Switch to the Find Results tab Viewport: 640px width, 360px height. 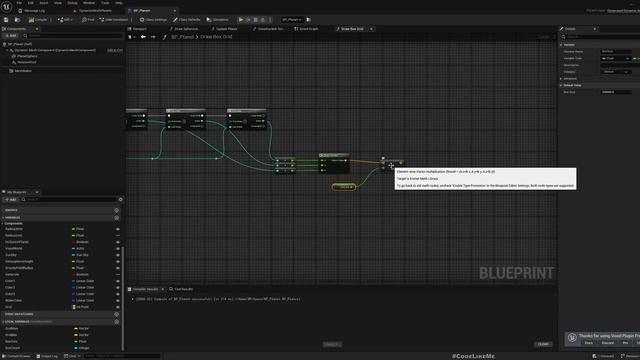181,289
